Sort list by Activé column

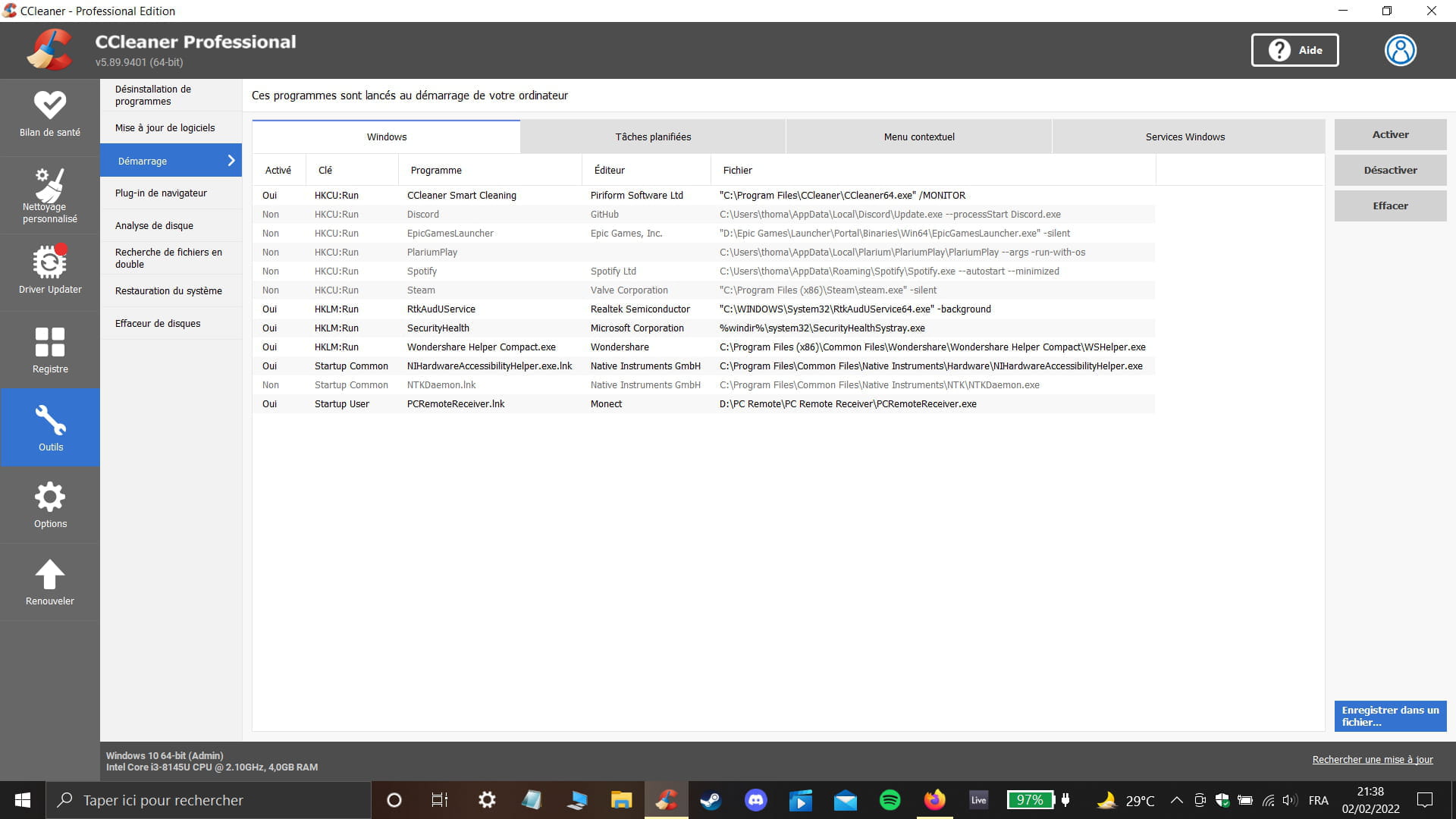pos(278,170)
